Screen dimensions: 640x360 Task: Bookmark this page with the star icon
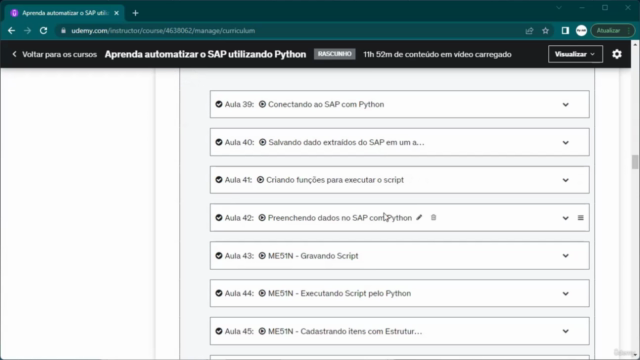545,31
